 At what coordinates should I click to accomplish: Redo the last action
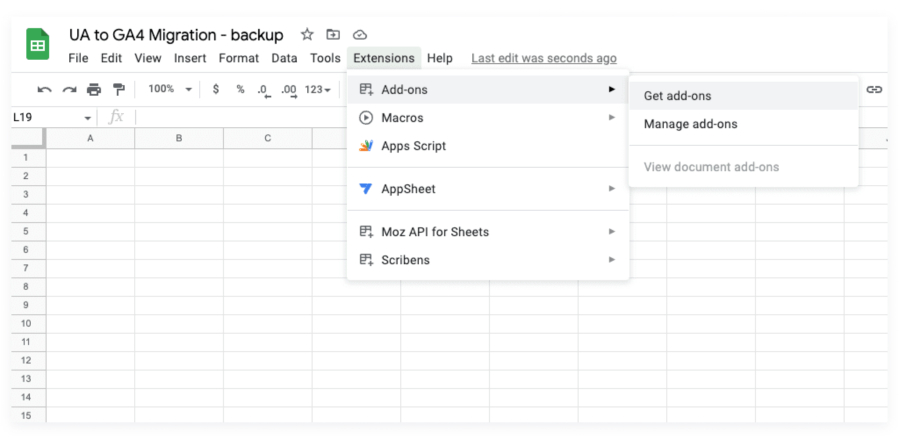click(x=69, y=89)
